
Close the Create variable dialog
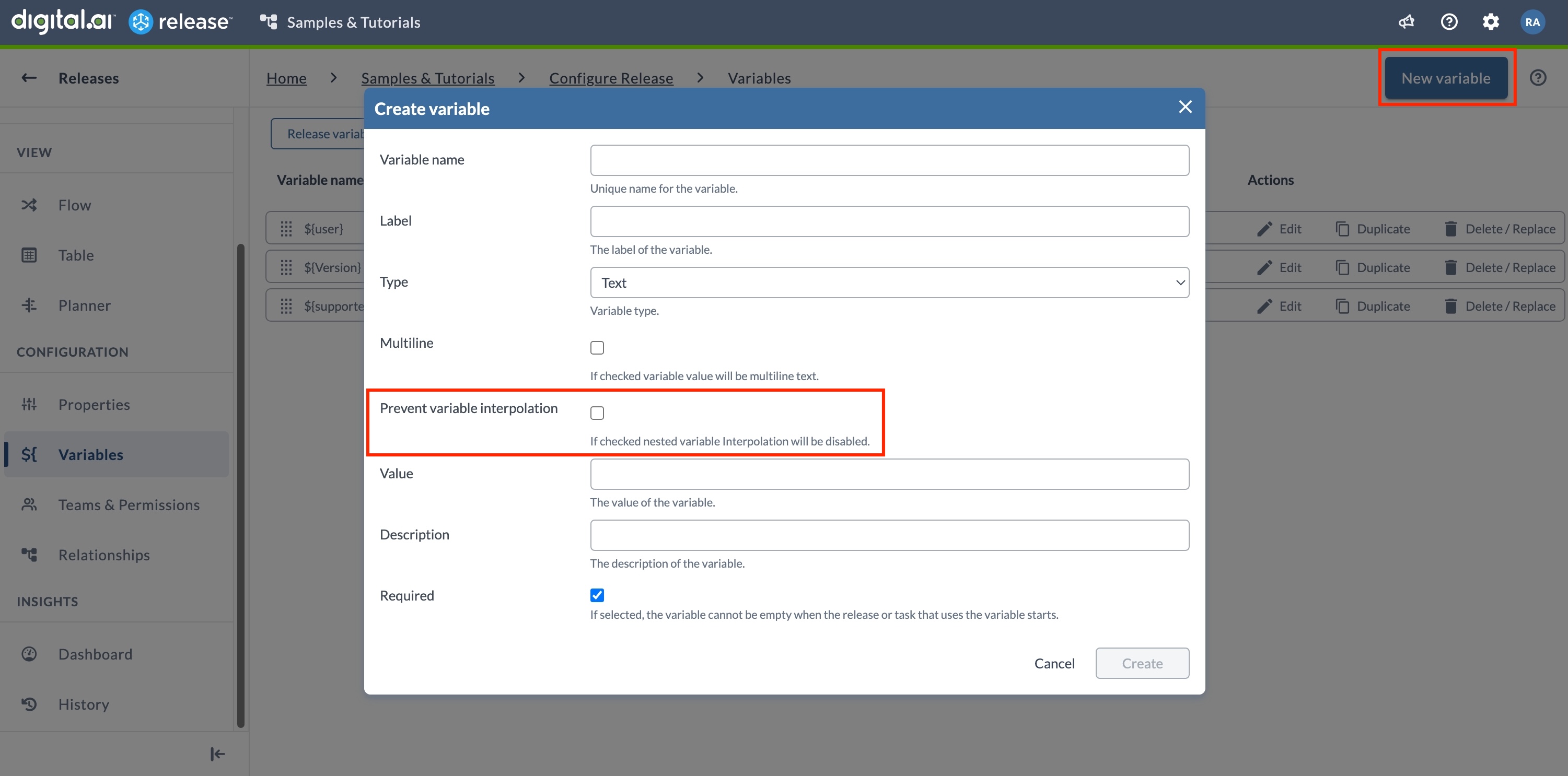pyautogui.click(x=1184, y=107)
